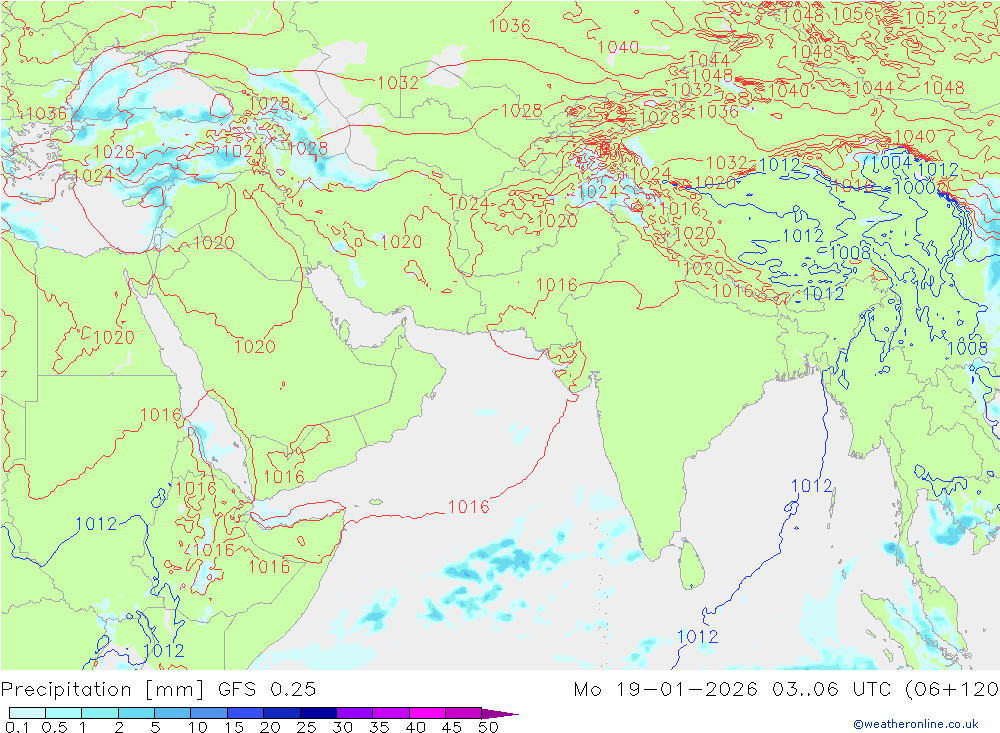Image resolution: width=1000 pixels, height=733 pixels.
Task: Click the legend value '25'
Action: tap(307, 727)
